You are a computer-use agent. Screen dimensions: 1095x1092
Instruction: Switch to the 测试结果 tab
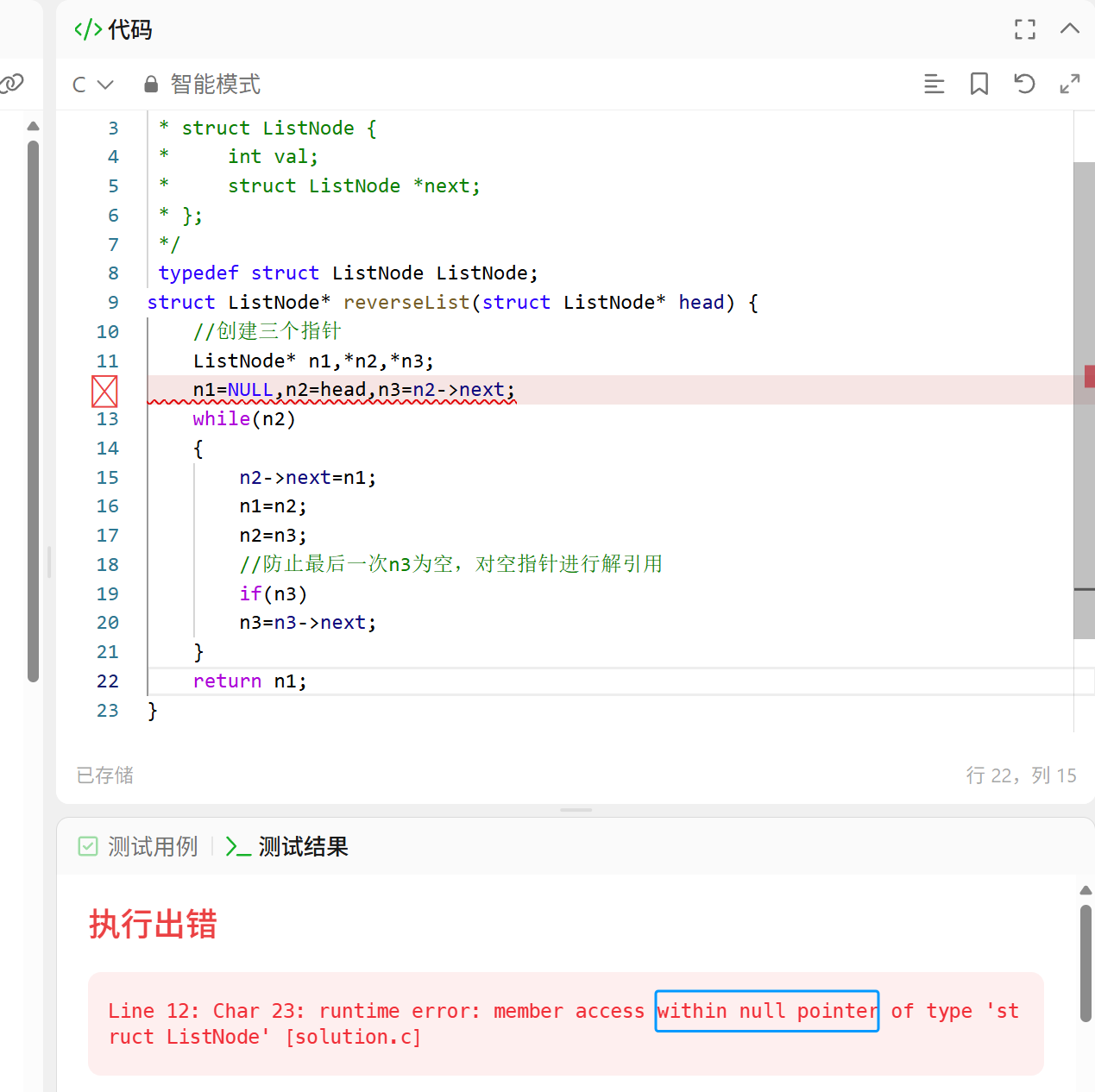click(304, 847)
